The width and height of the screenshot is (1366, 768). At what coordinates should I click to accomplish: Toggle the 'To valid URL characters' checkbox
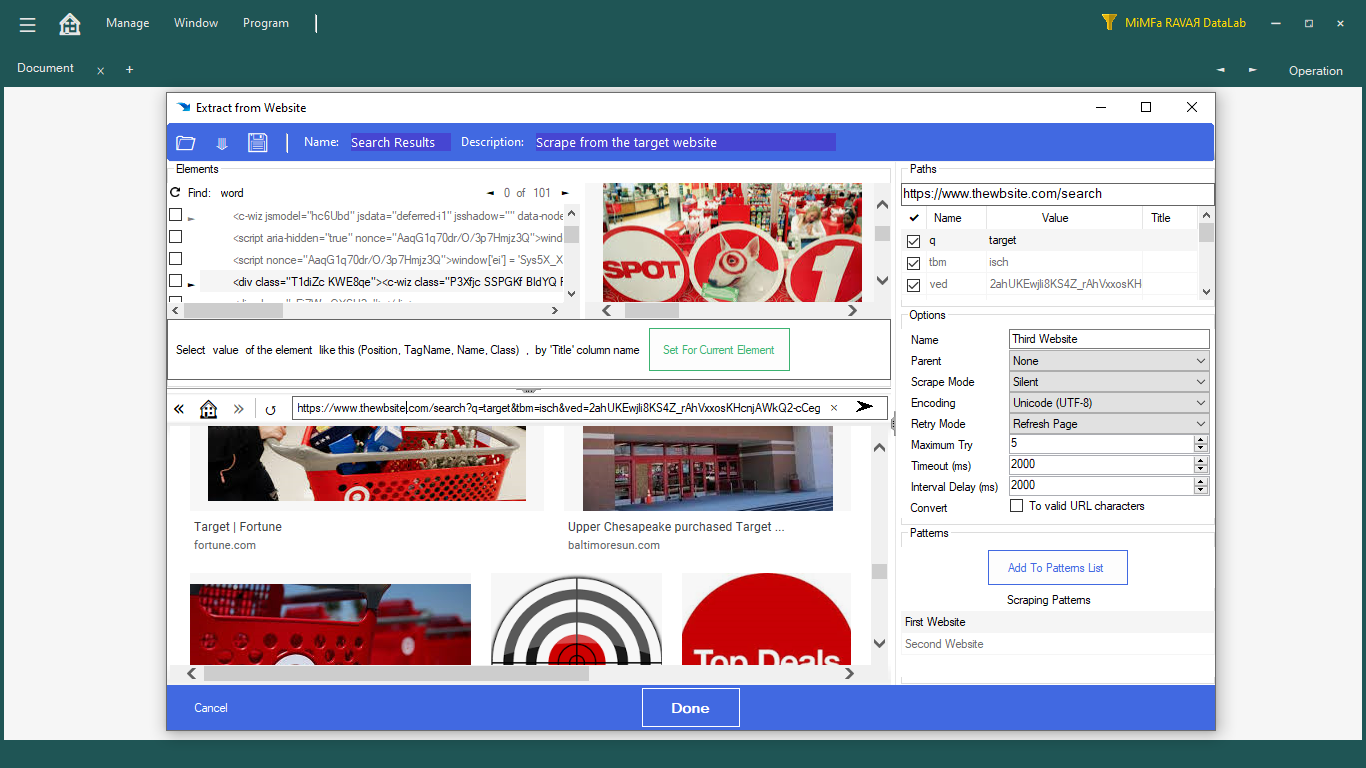tap(1017, 506)
